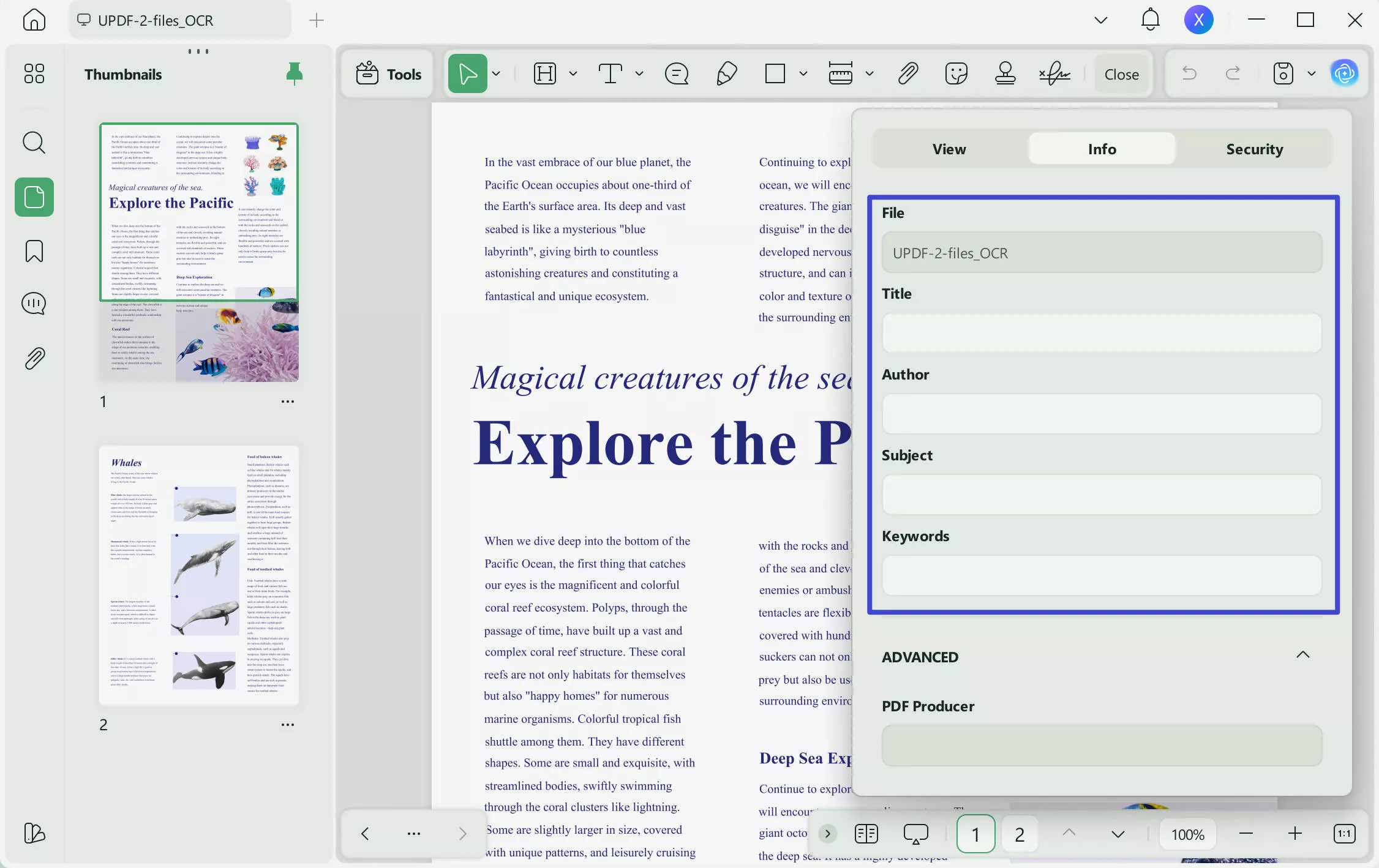The image size is (1379, 868).
Task: Reset zoom with the 1:1 button
Action: [x=1344, y=834]
